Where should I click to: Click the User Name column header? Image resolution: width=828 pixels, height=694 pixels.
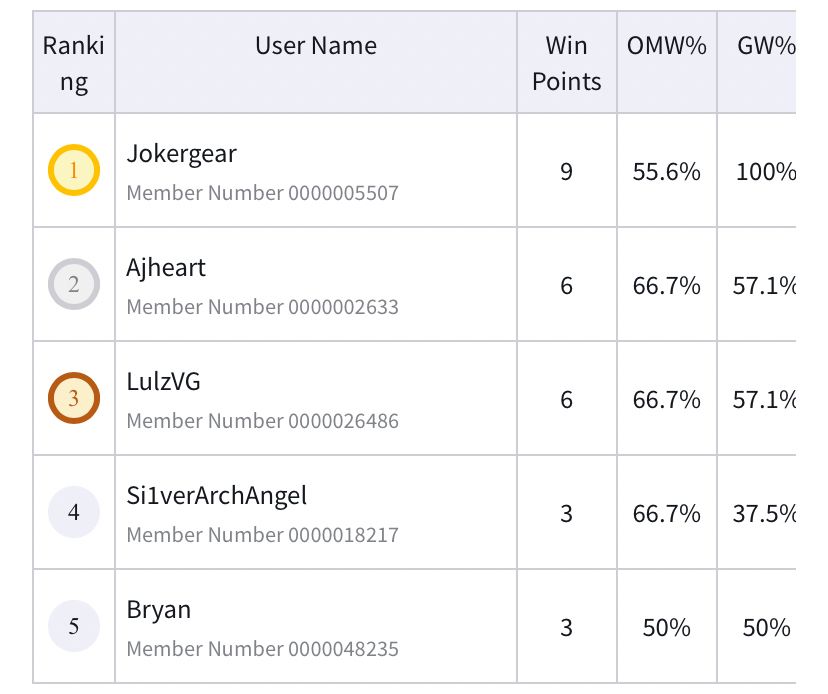[x=316, y=45]
